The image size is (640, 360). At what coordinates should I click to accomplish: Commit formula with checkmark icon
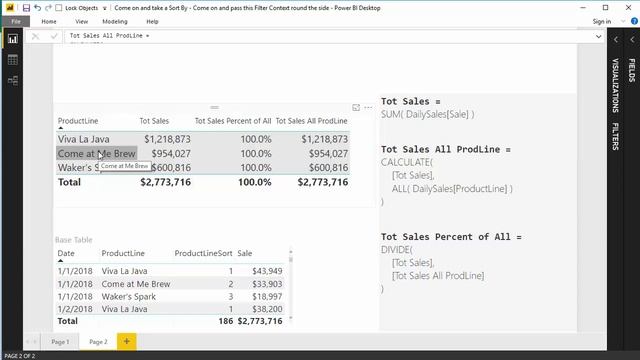[x=54, y=36]
